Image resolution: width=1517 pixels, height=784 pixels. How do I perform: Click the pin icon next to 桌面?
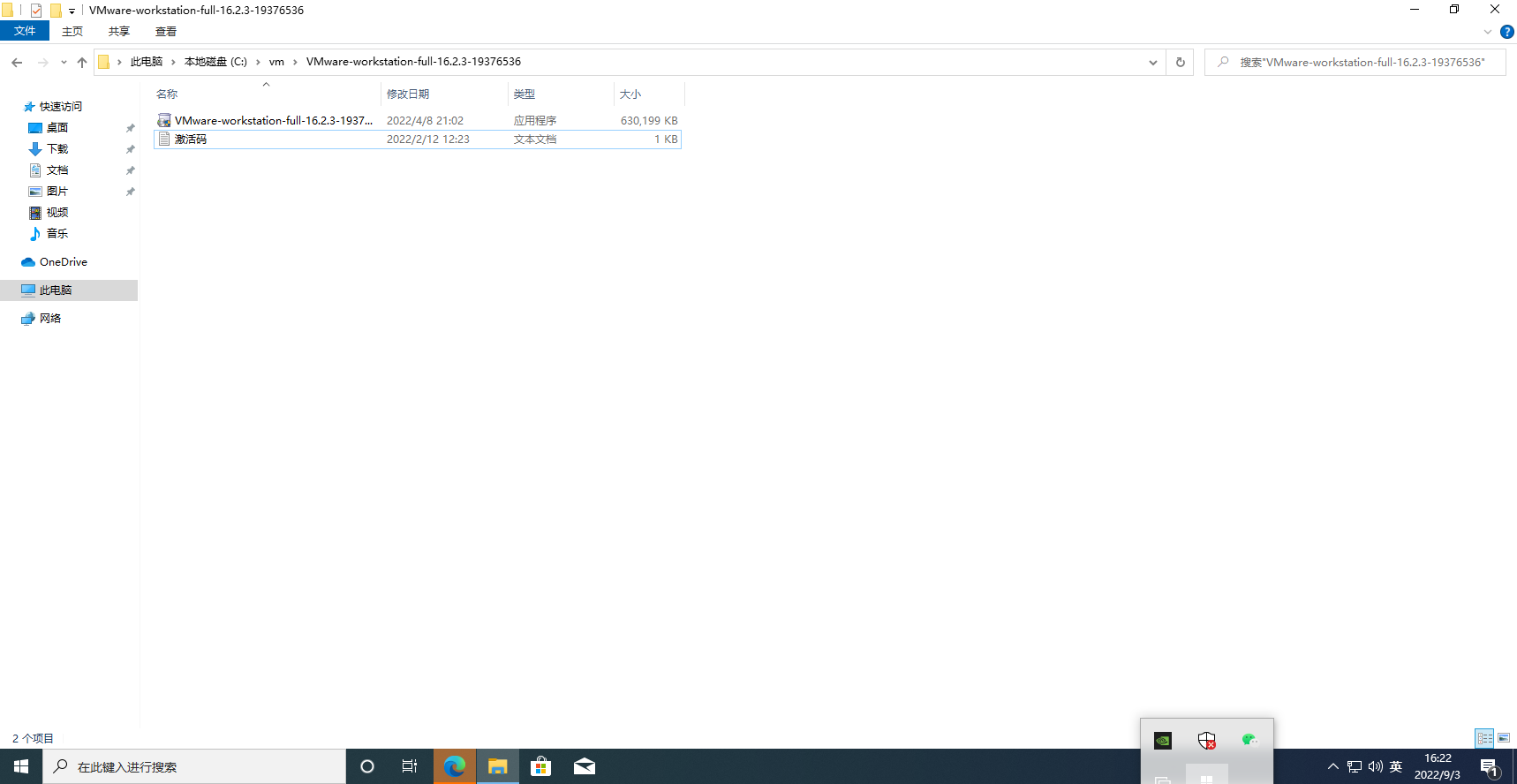click(130, 128)
